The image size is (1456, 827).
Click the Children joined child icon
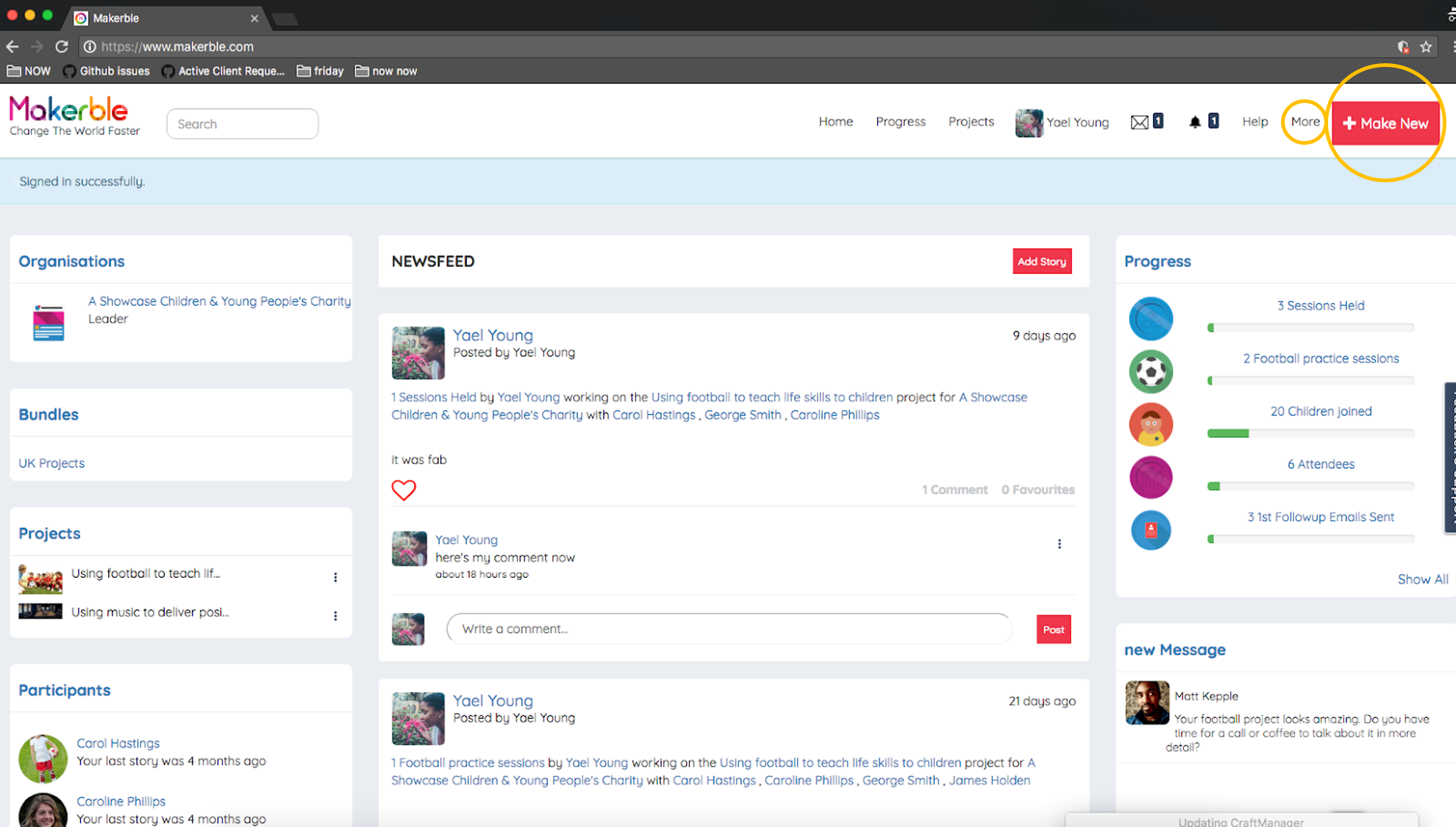point(1151,424)
